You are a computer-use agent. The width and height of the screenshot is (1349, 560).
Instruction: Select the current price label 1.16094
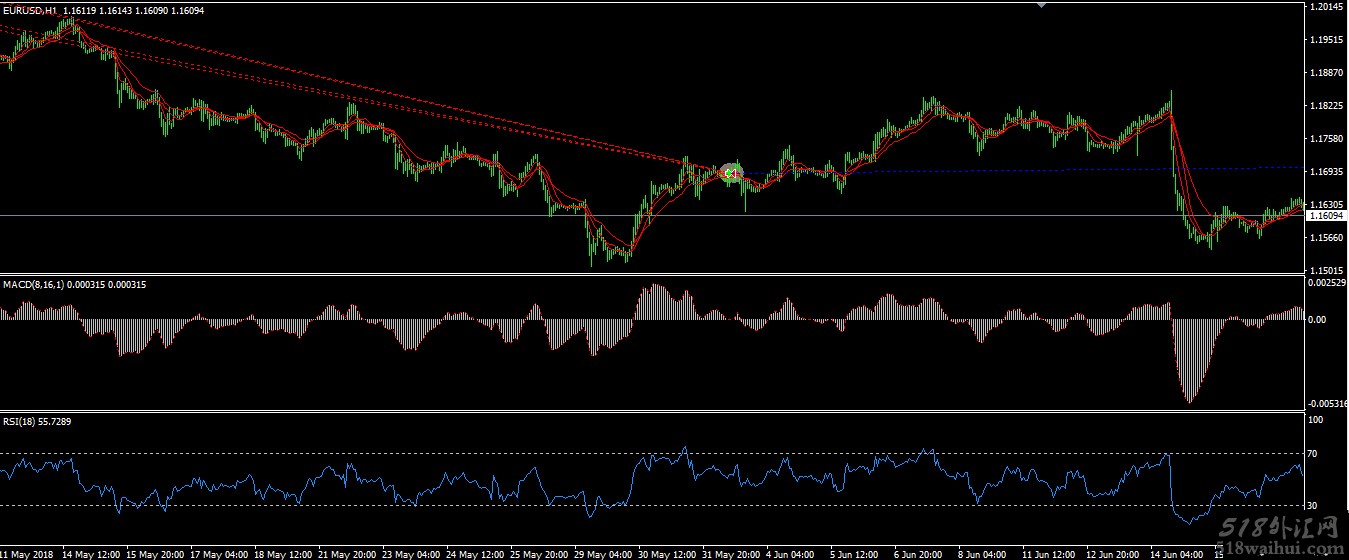(x=1327, y=216)
